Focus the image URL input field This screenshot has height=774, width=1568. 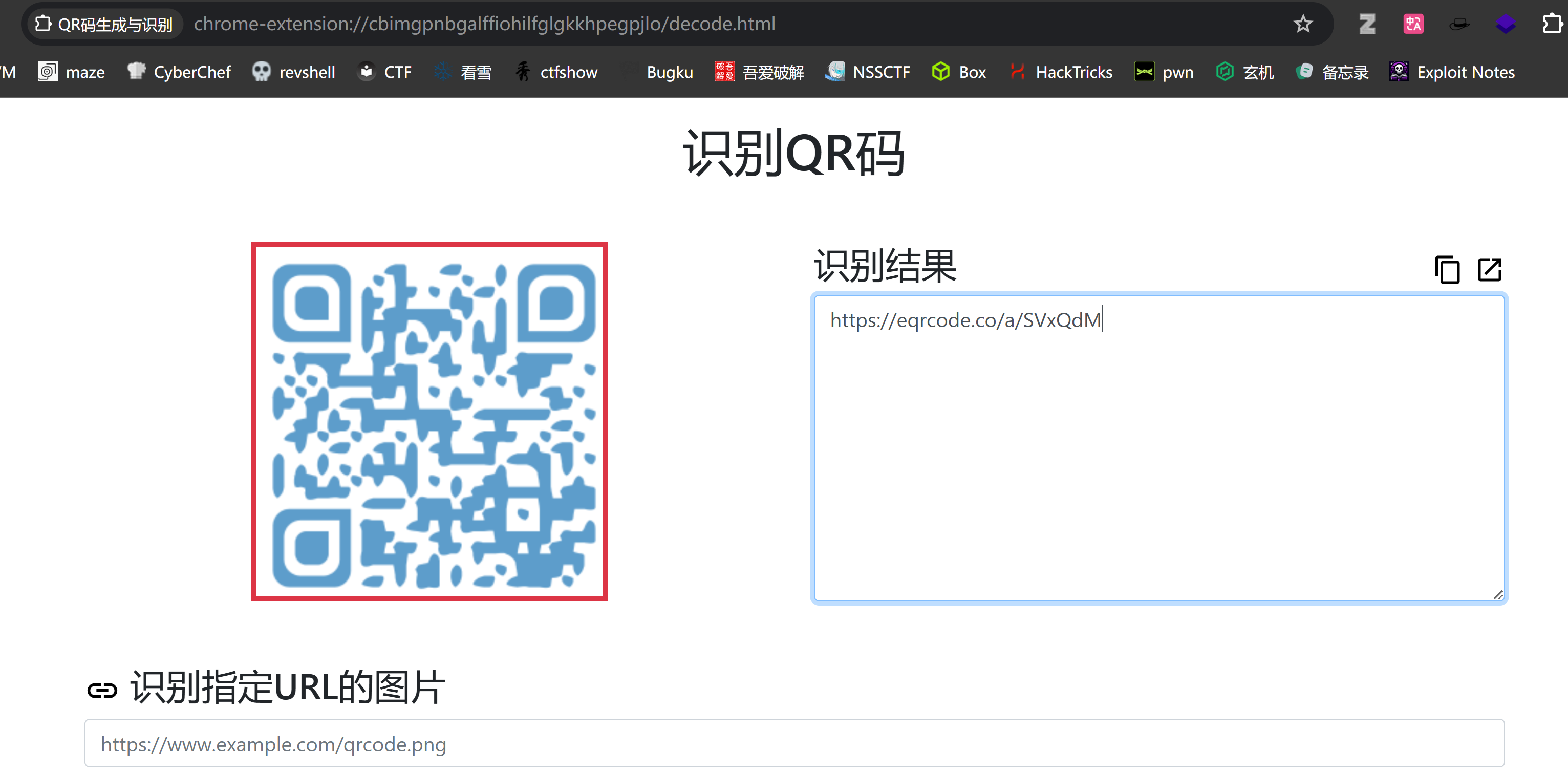click(794, 743)
